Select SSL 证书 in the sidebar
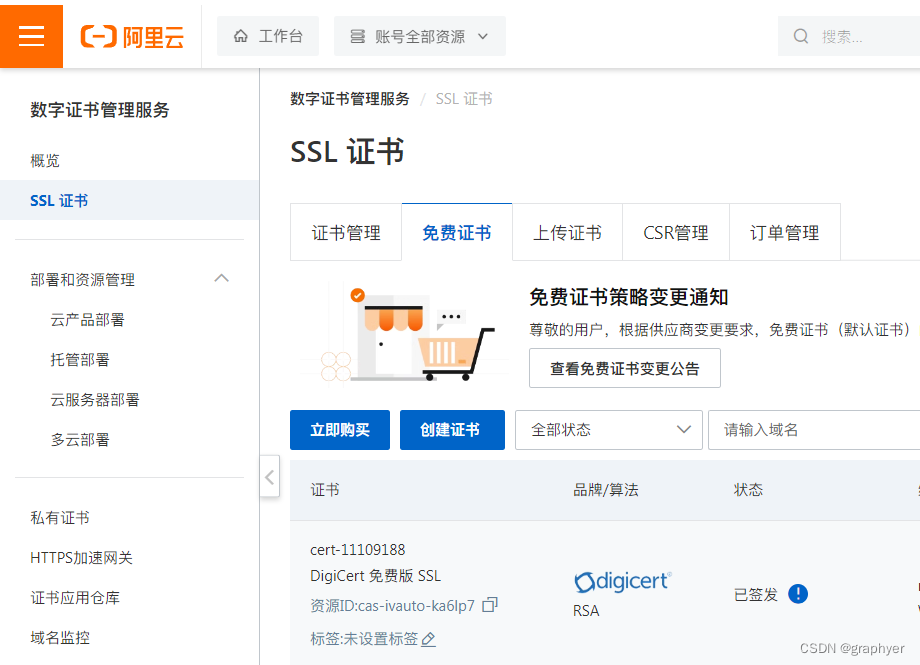This screenshot has height=665, width=920. [x=129, y=200]
